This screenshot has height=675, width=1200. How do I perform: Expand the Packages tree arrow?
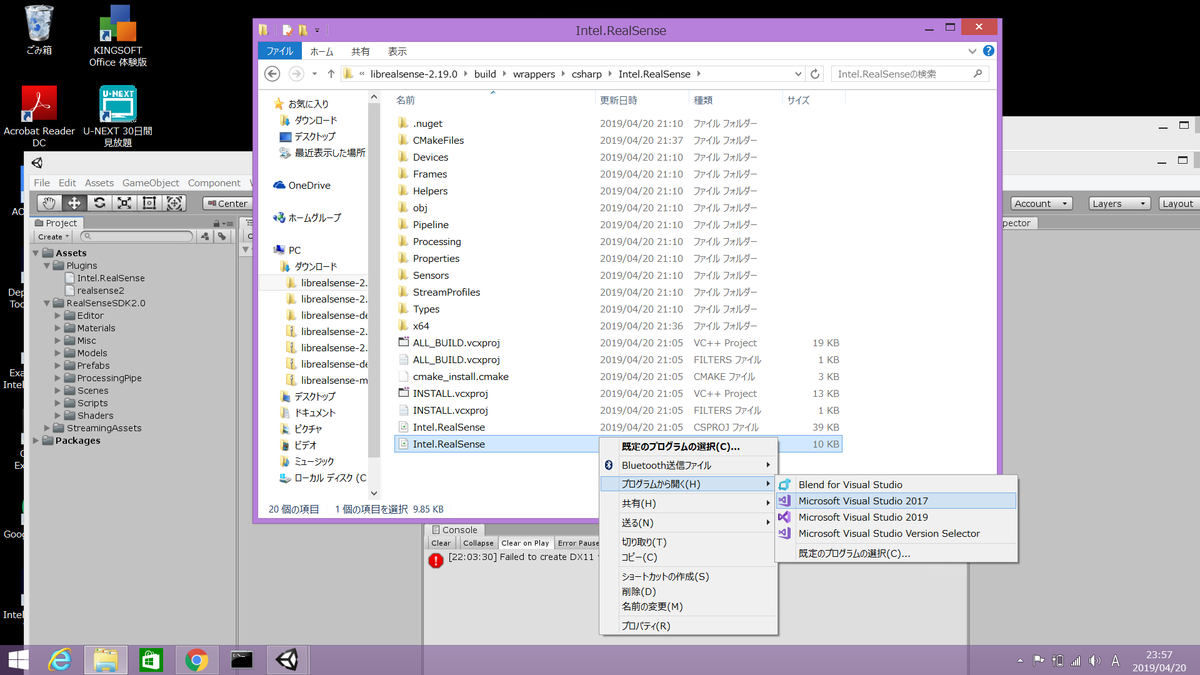[36, 441]
